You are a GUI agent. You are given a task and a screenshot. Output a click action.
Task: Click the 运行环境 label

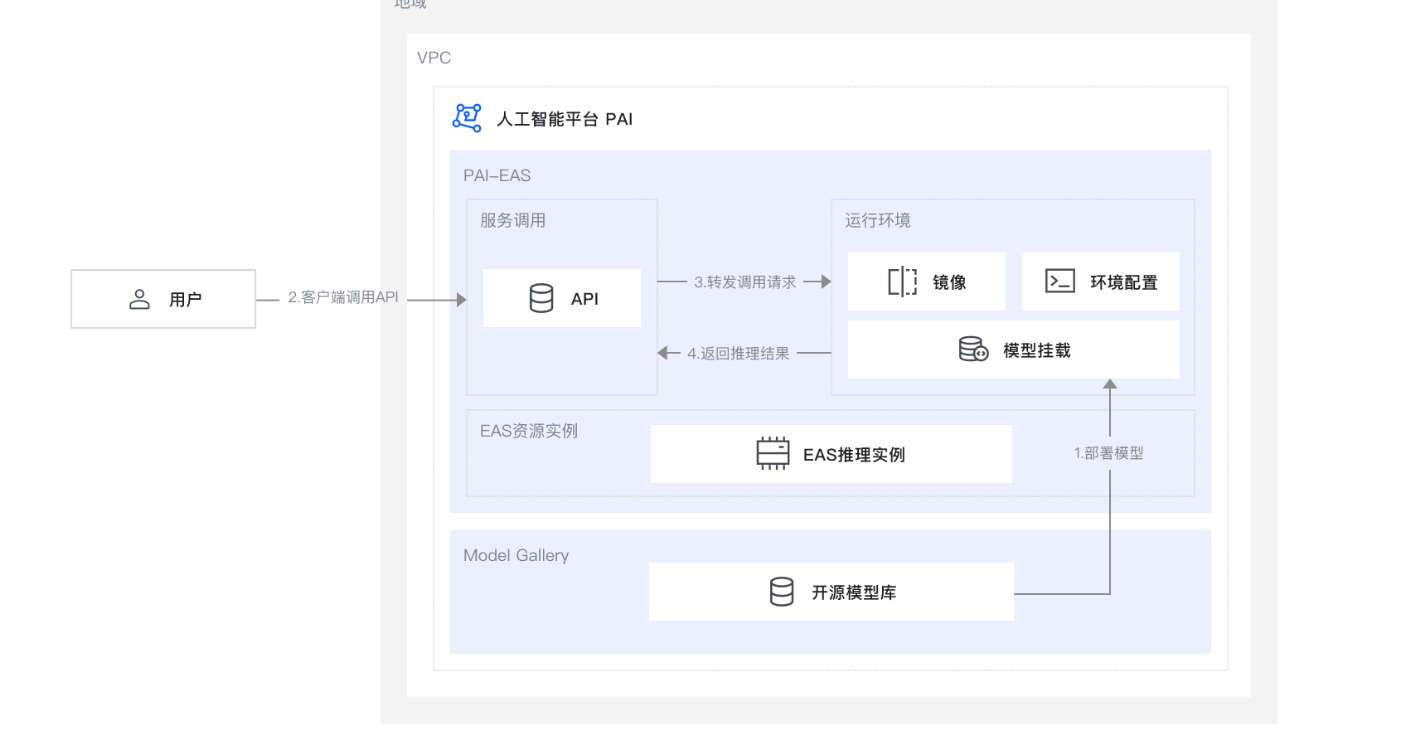tap(878, 220)
